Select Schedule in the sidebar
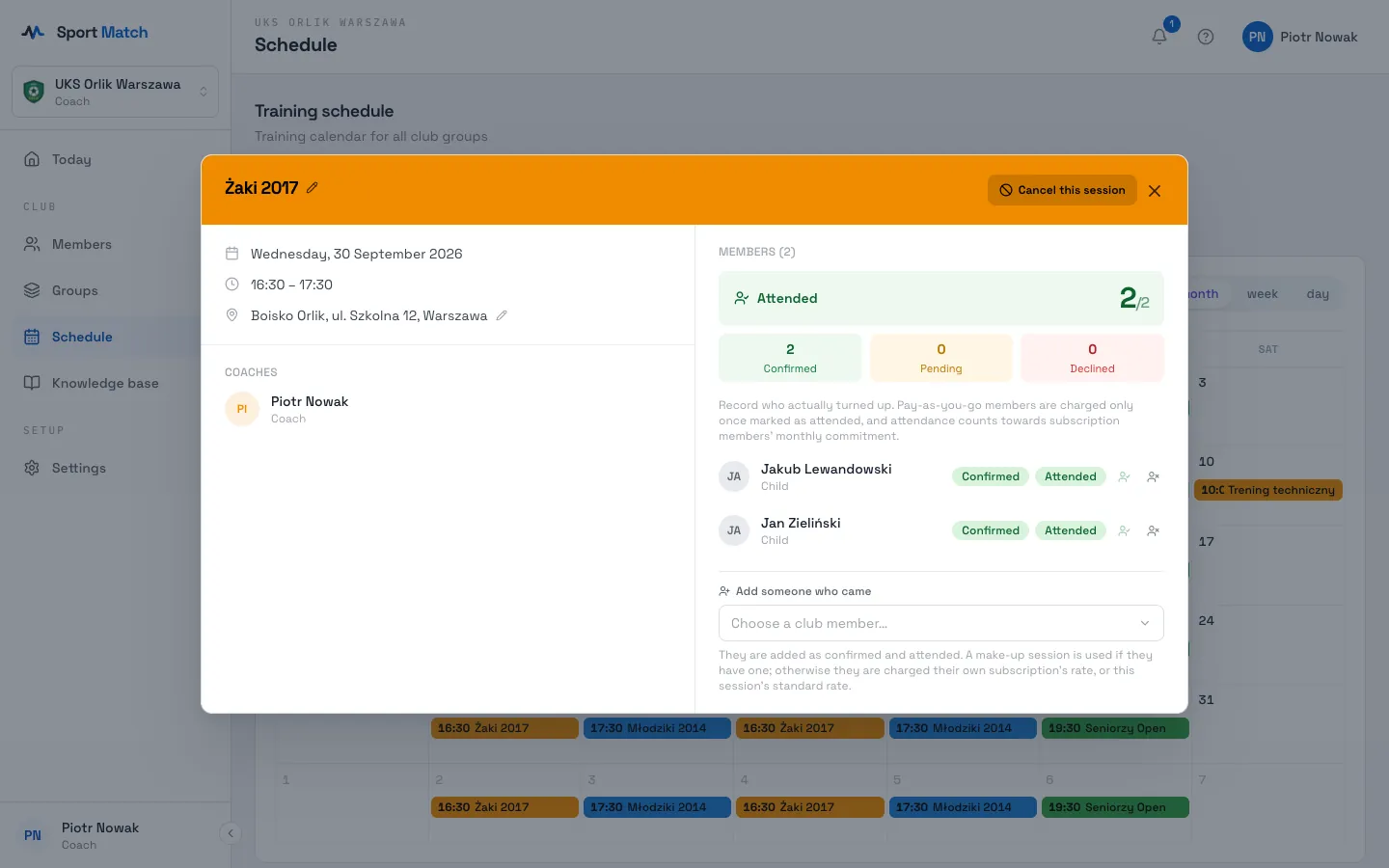 pos(115,337)
